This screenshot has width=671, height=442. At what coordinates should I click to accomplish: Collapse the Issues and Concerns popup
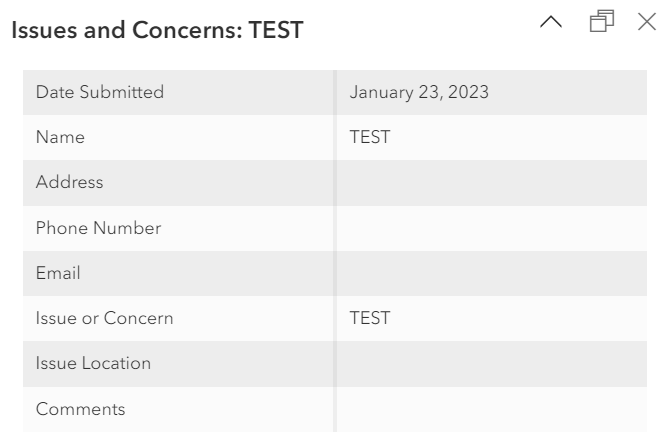click(552, 20)
